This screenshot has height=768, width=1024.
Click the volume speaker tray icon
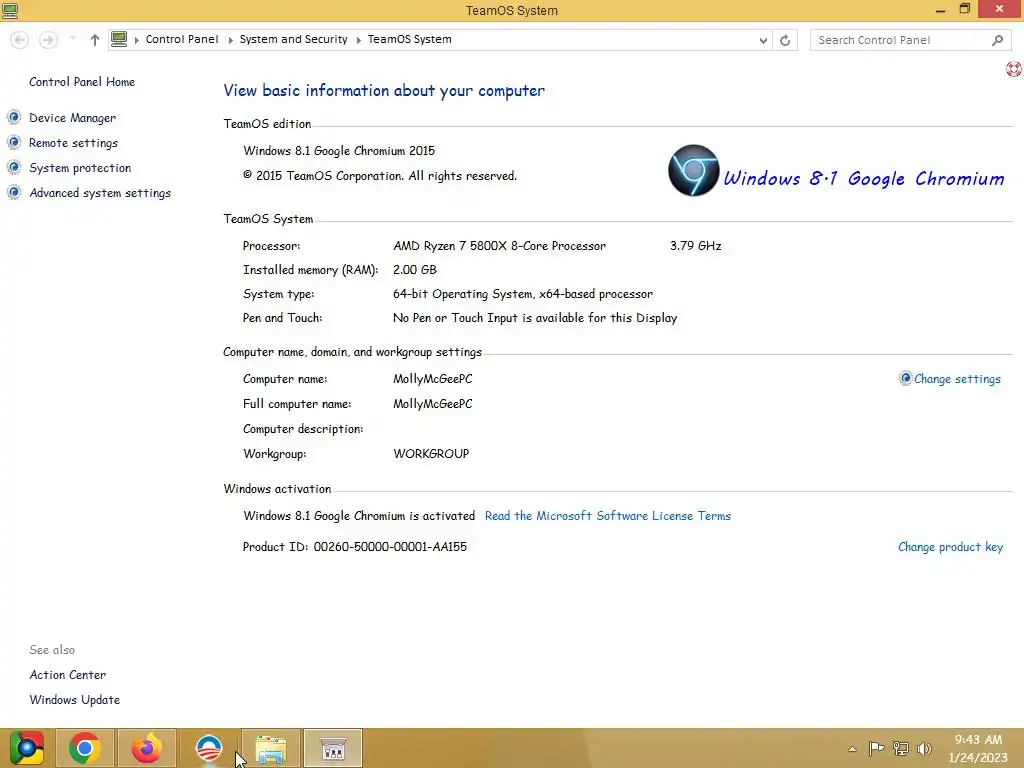click(924, 748)
